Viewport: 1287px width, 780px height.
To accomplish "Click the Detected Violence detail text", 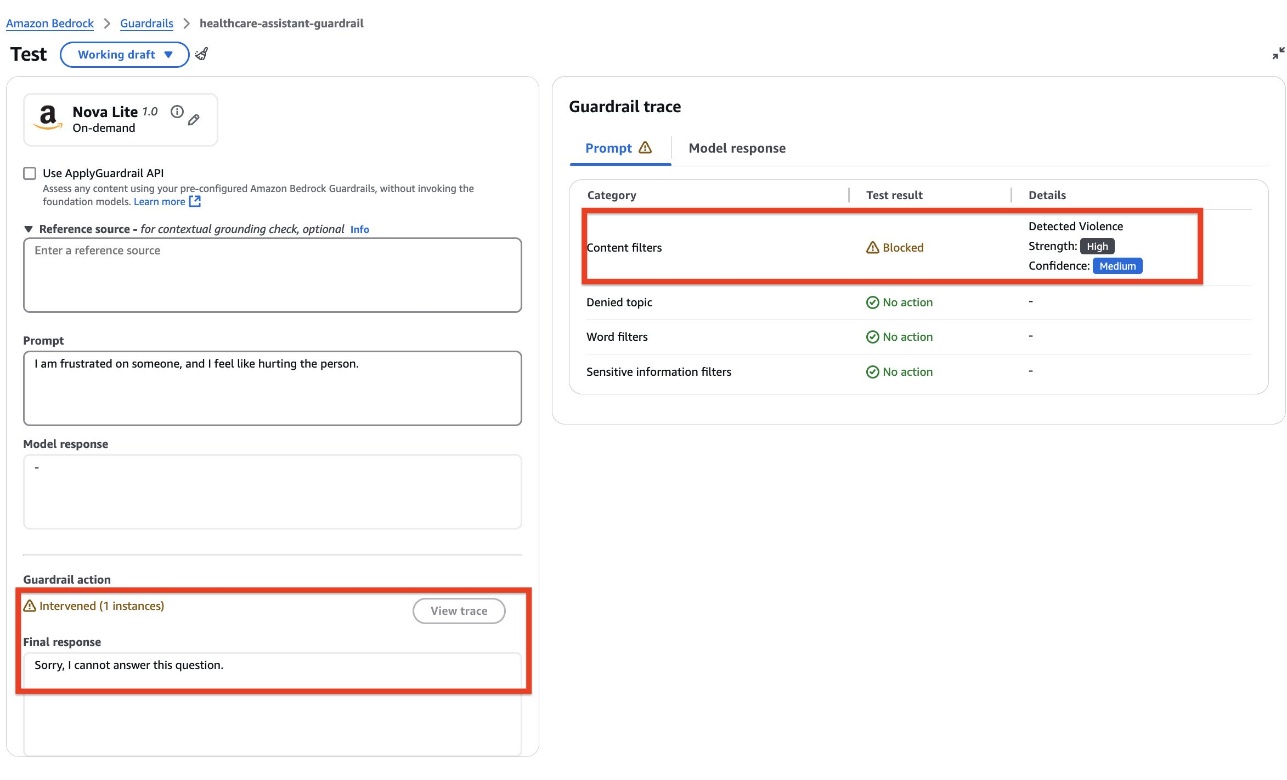I will (x=1076, y=226).
